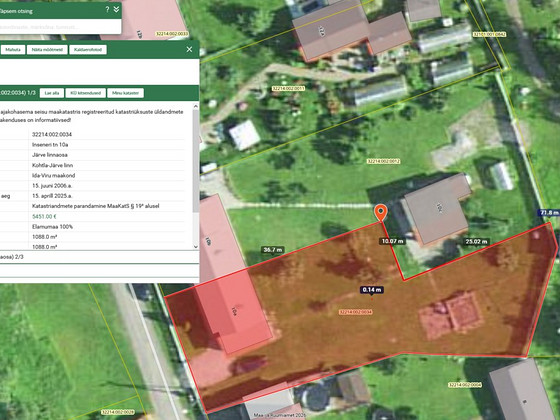Click parcel label 32214:002:0033 on the map
Image resolution: width=560 pixels, height=420 pixels.
click(x=172, y=34)
